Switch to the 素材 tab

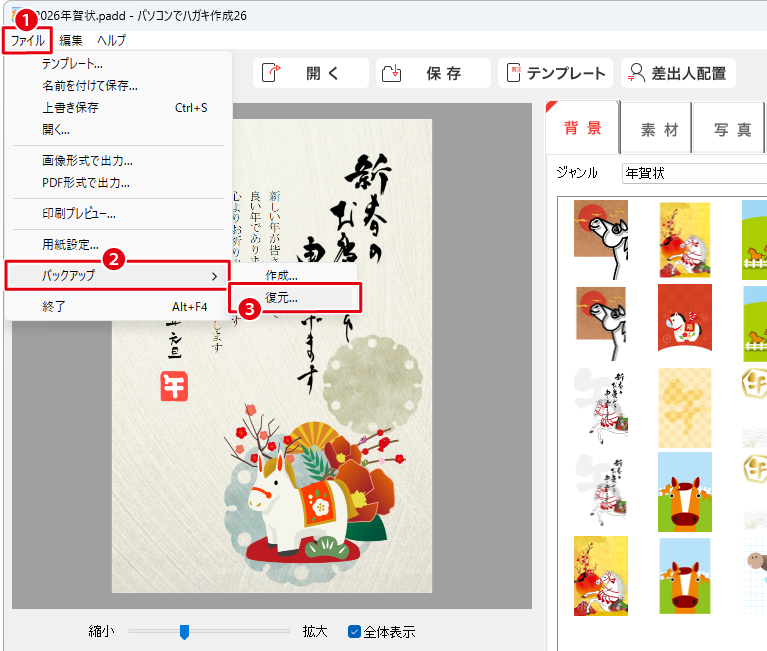[x=659, y=129]
